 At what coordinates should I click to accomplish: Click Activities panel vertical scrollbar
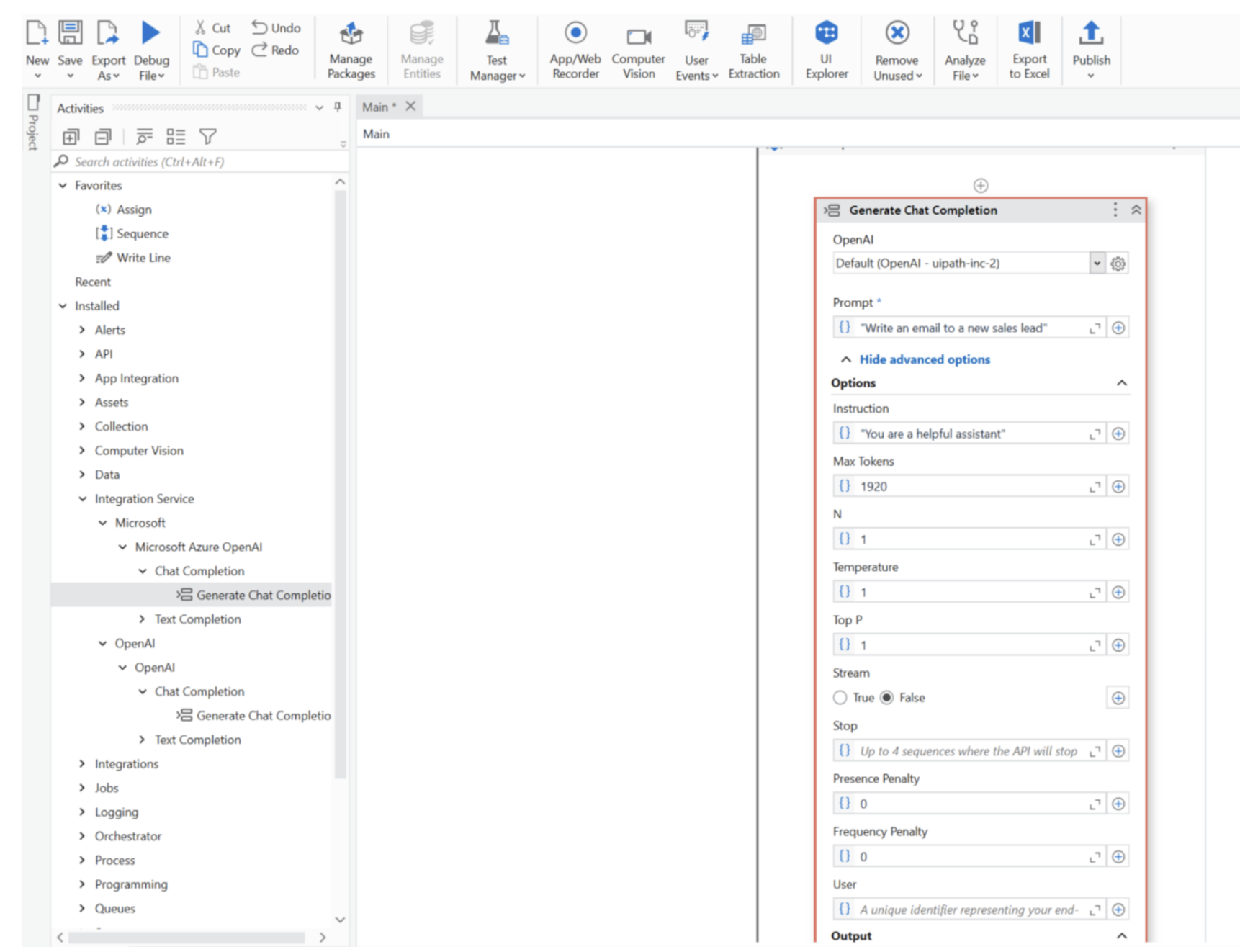pos(340,485)
